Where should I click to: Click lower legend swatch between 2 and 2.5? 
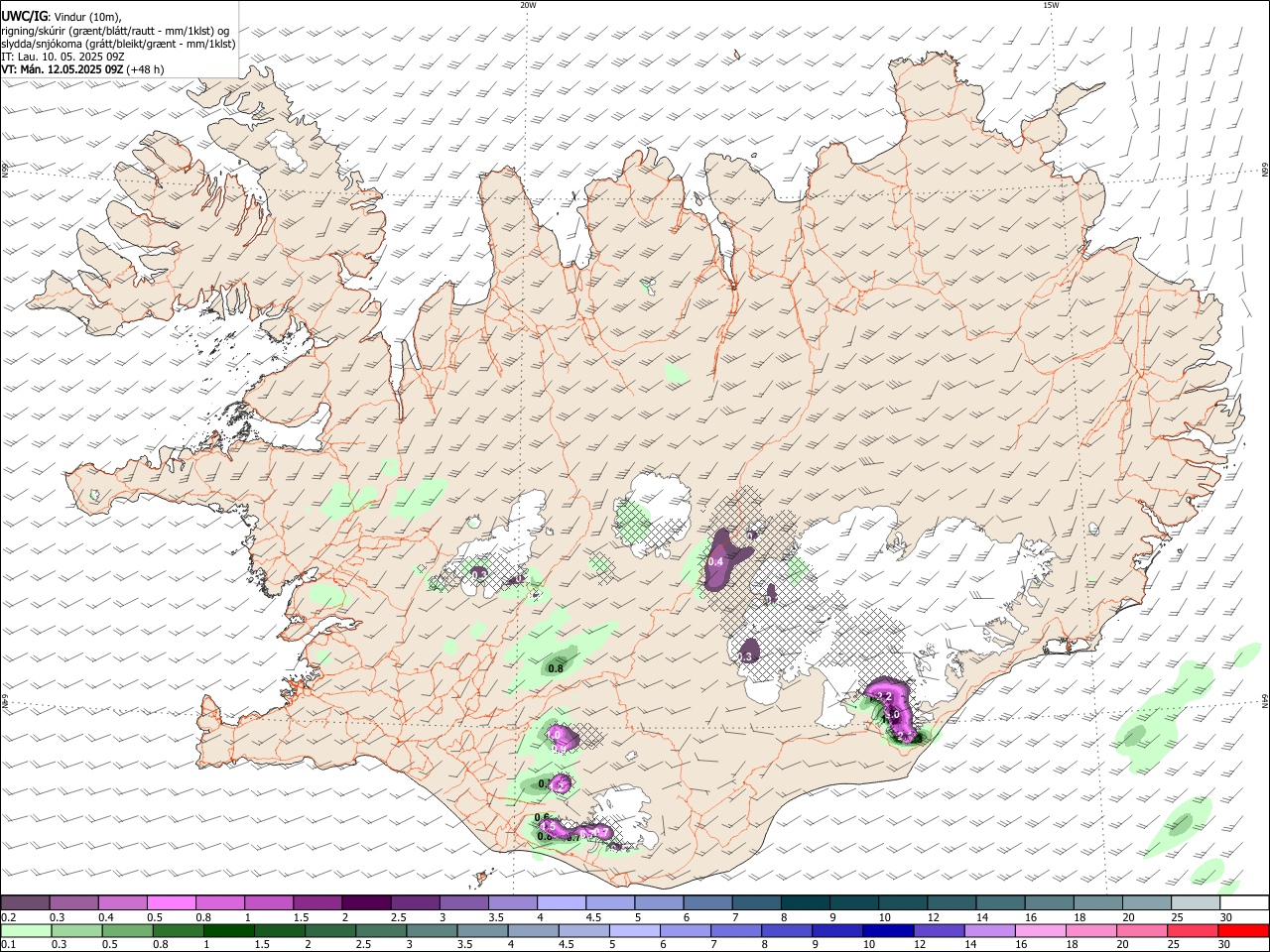coord(328,931)
